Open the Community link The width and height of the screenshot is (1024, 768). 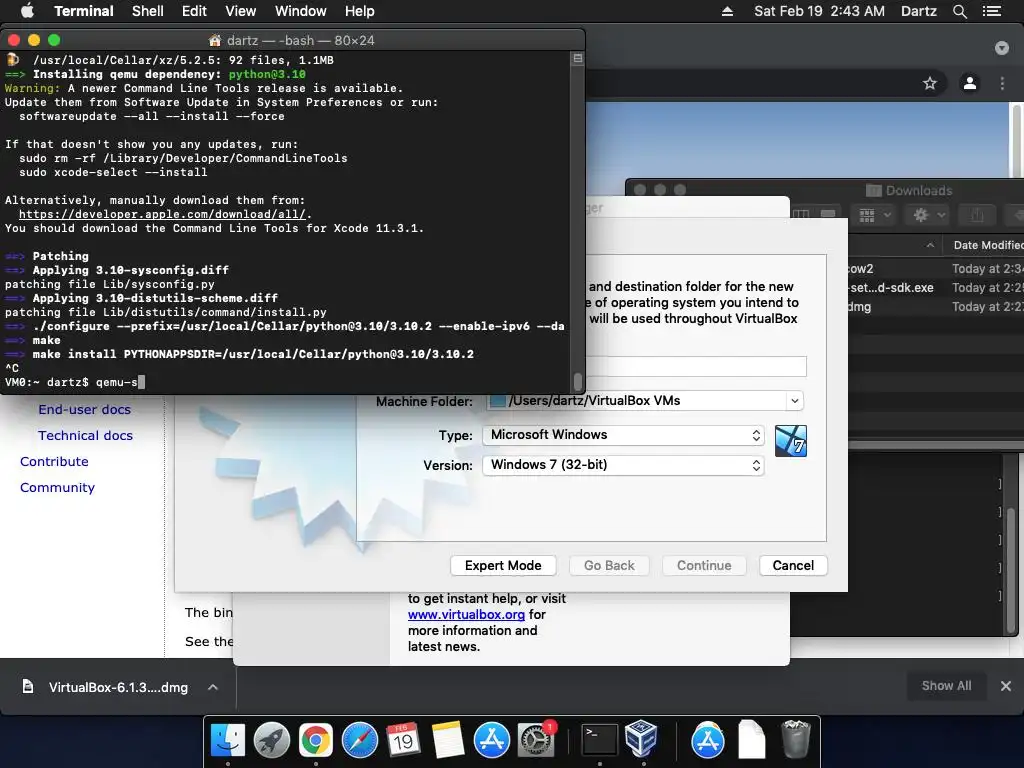pyautogui.click(x=57, y=488)
